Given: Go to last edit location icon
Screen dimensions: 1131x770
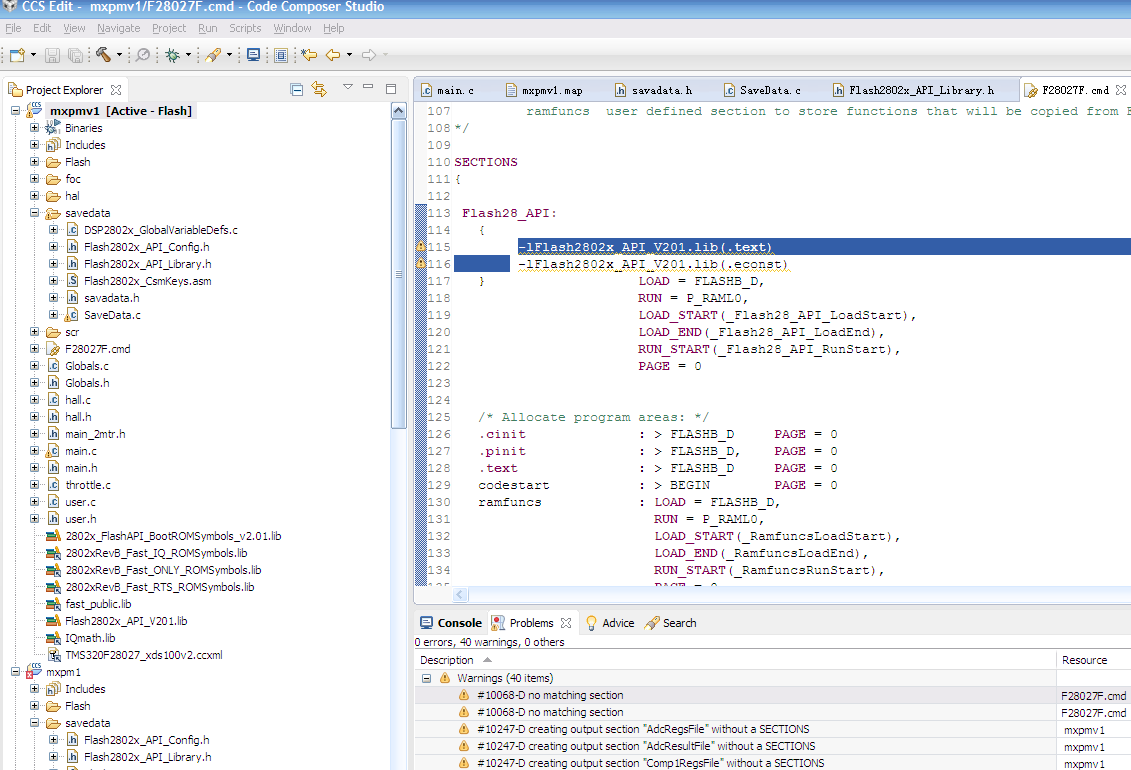Looking at the screenshot, I should pos(309,55).
